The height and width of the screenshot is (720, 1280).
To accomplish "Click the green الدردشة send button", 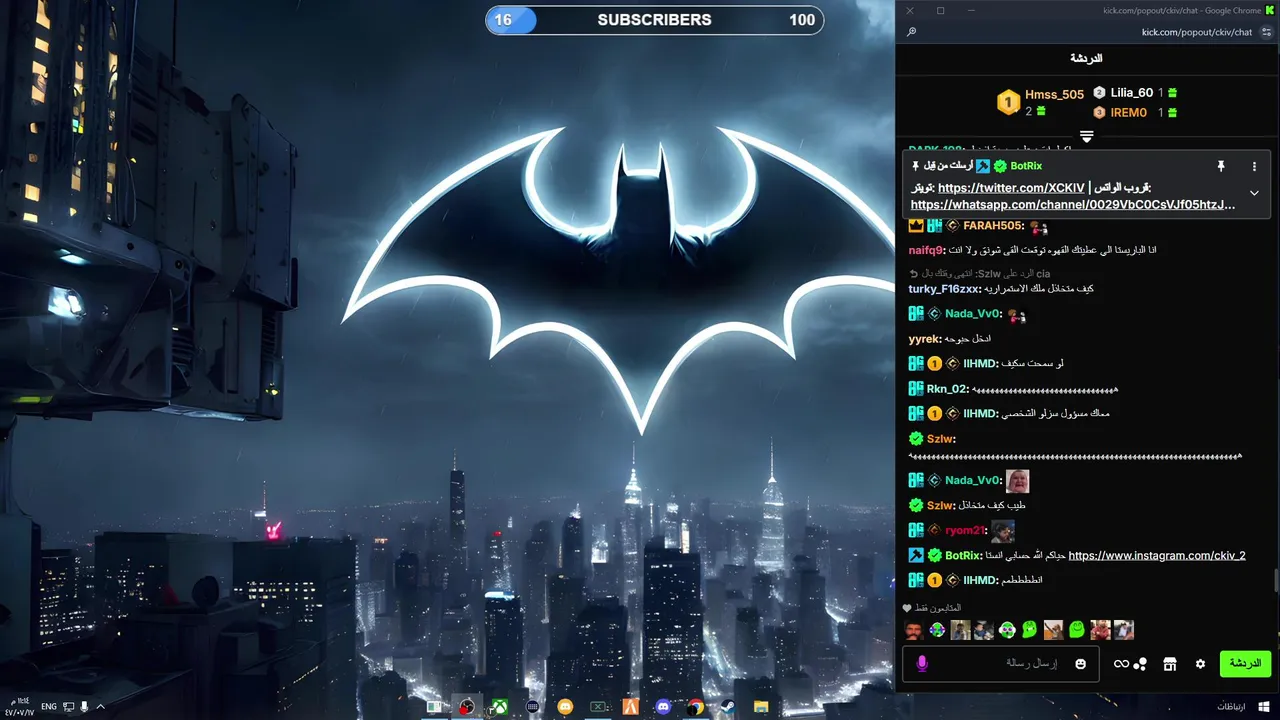I will click(x=1245, y=664).
